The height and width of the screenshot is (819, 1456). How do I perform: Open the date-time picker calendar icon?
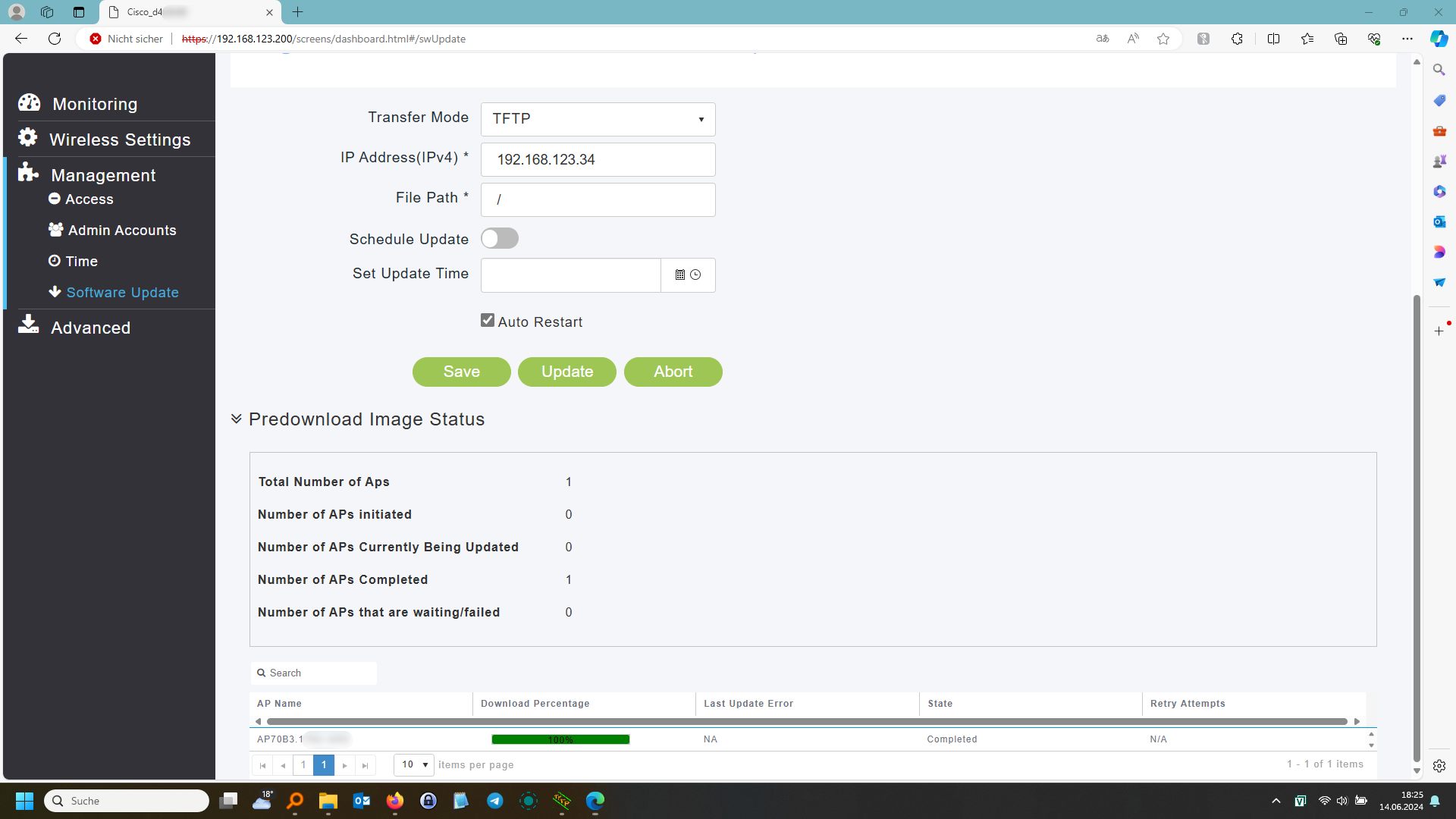click(680, 275)
